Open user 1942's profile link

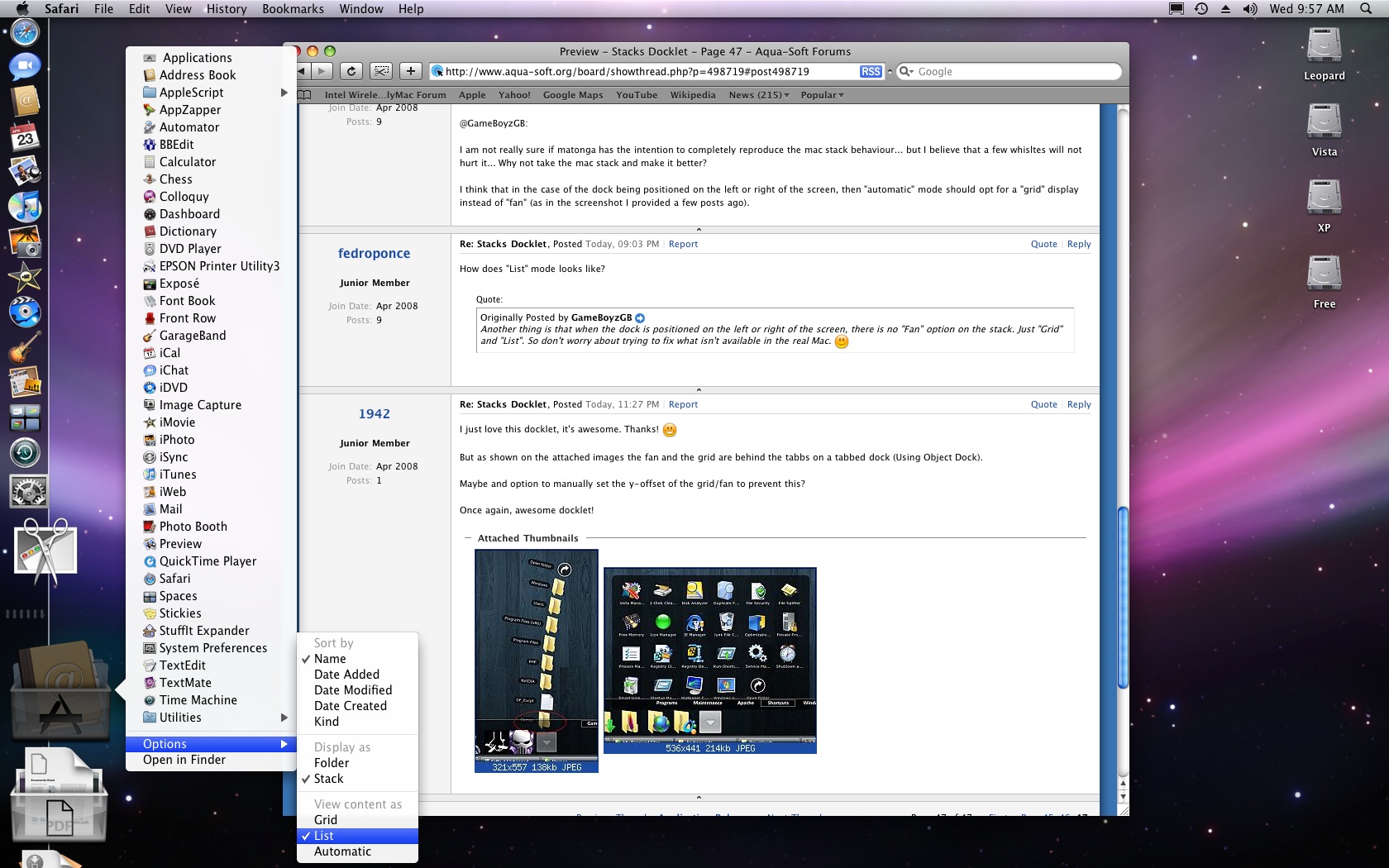click(x=375, y=414)
